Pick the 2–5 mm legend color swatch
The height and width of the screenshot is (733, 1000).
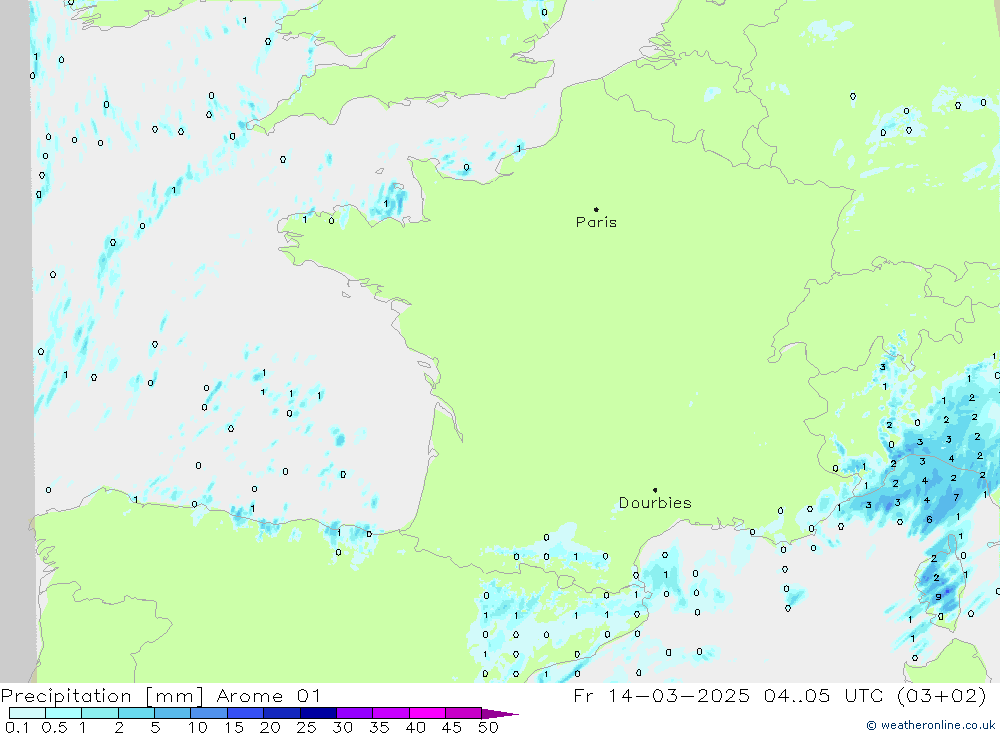136,713
